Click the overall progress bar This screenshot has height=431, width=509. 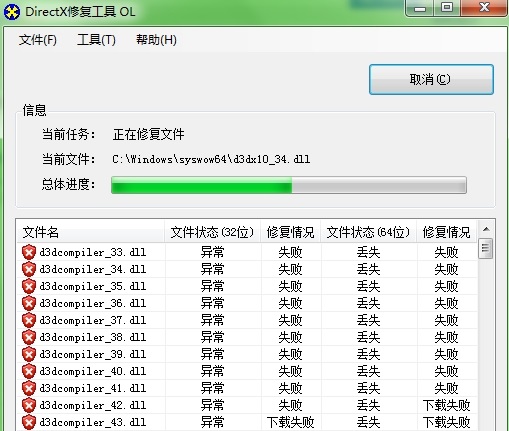pos(289,185)
